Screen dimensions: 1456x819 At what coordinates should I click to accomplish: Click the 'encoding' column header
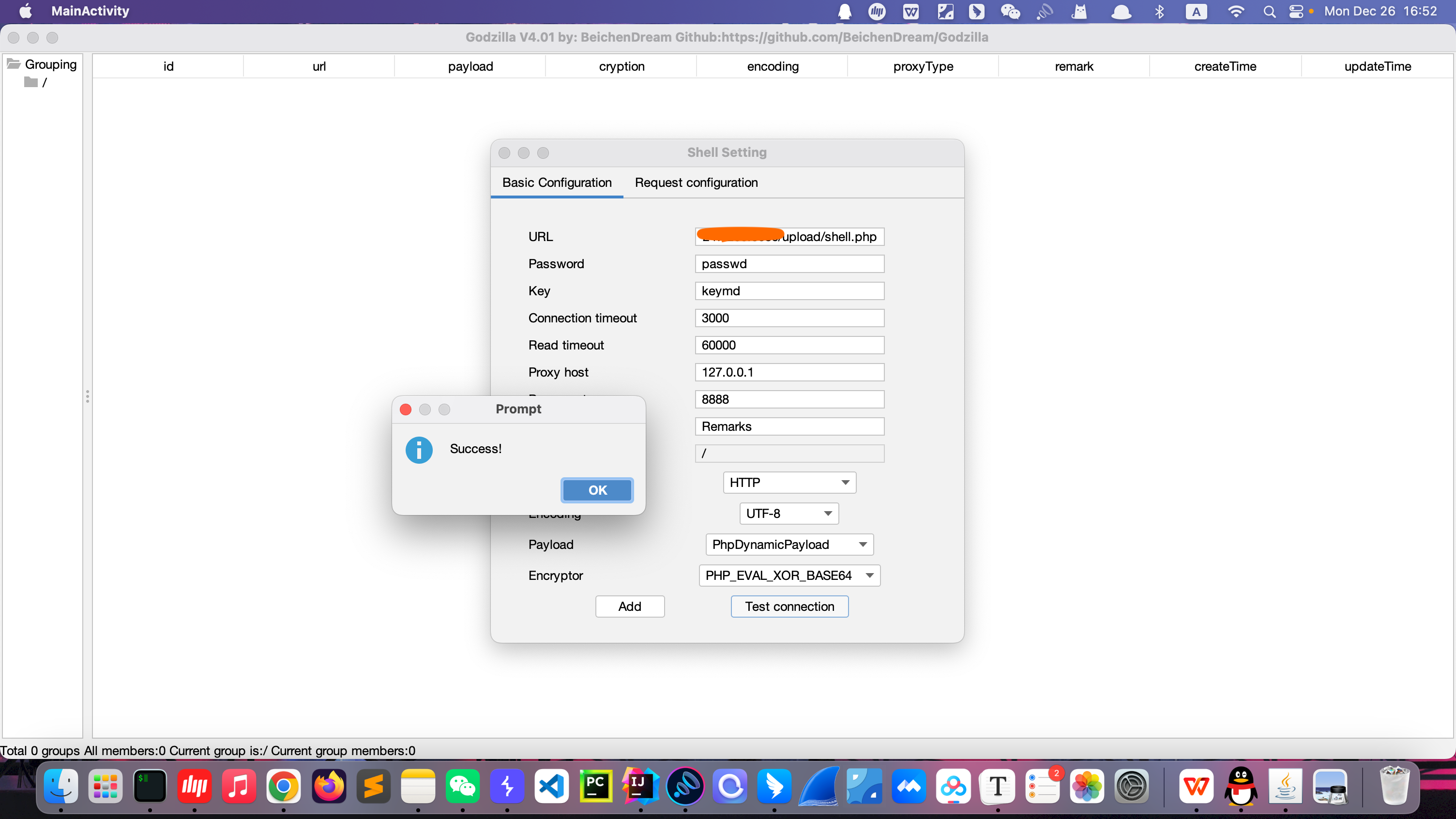(773, 66)
